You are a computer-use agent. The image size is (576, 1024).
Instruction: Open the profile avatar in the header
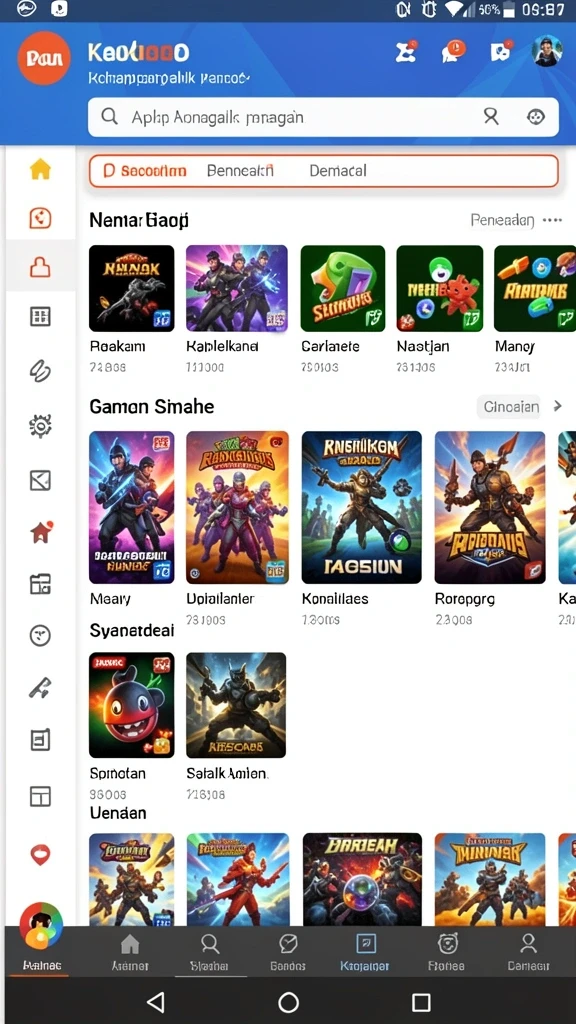547,51
